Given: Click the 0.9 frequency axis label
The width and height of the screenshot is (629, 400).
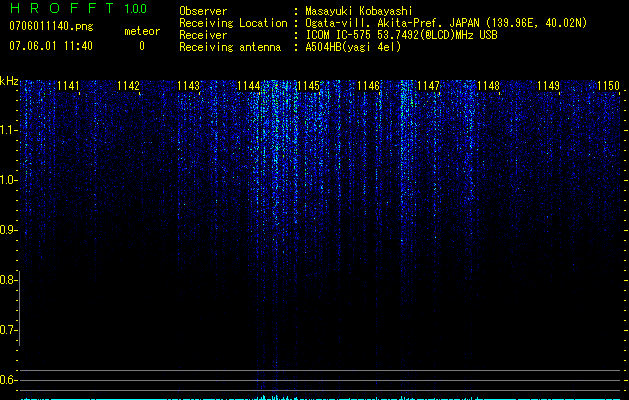Looking at the screenshot, I should coord(8,230).
